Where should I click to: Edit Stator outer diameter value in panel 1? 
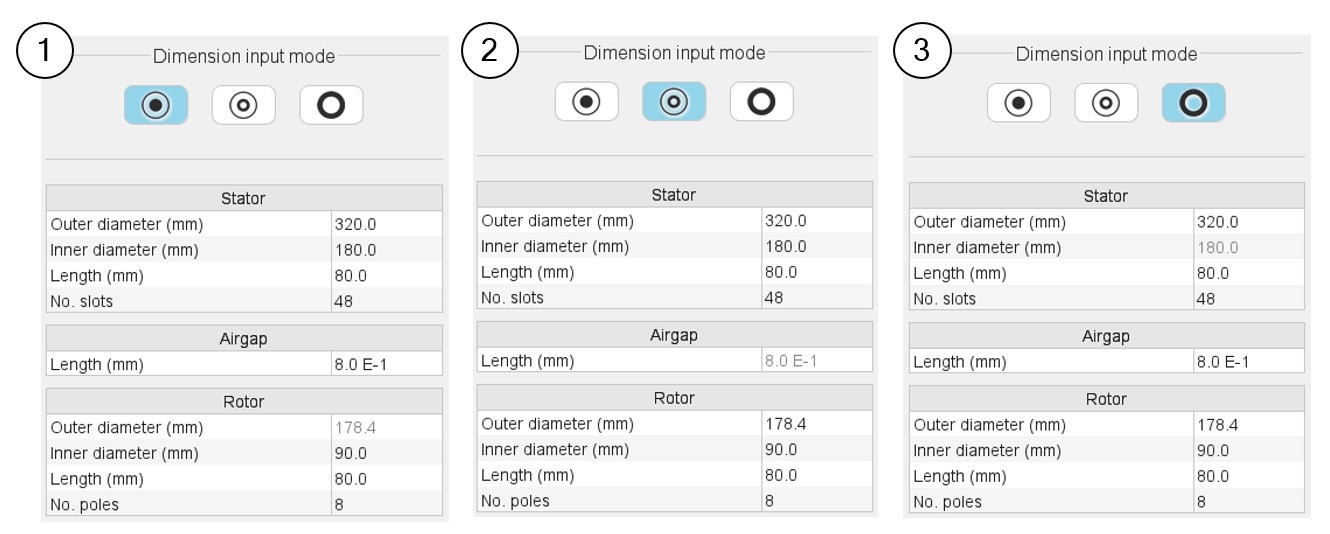coord(386,224)
